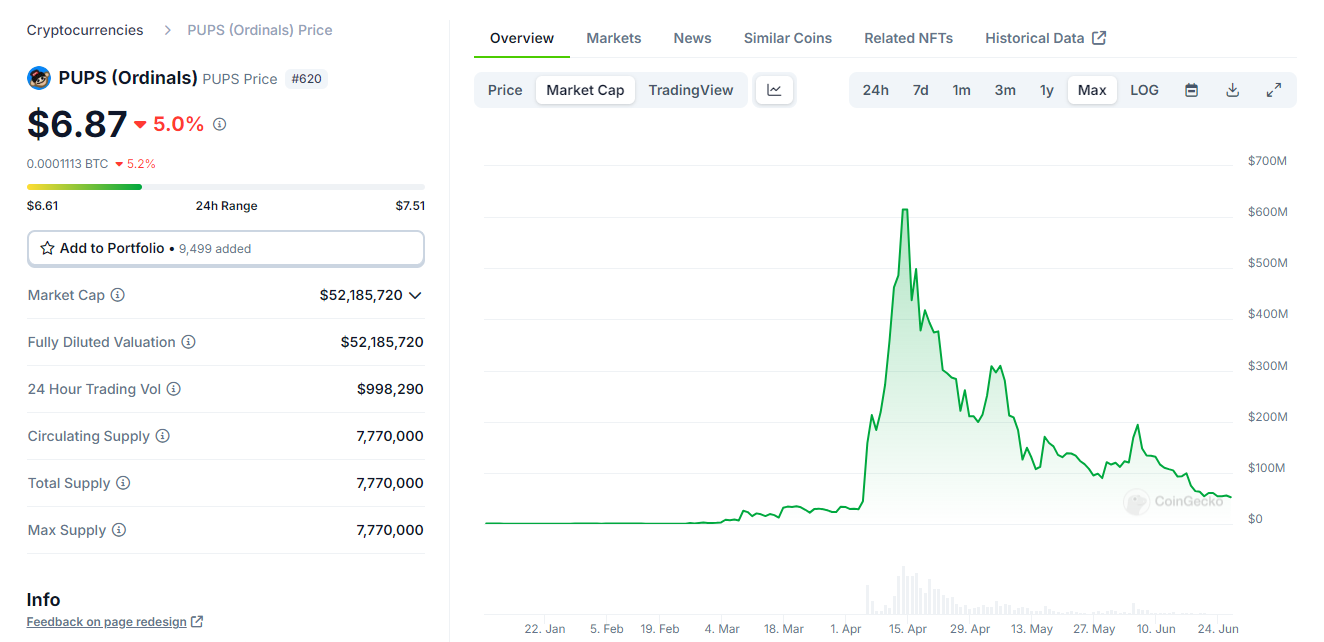The width and height of the screenshot is (1324, 642).
Task: Click the $6.61 24h low value
Action: (x=42, y=206)
